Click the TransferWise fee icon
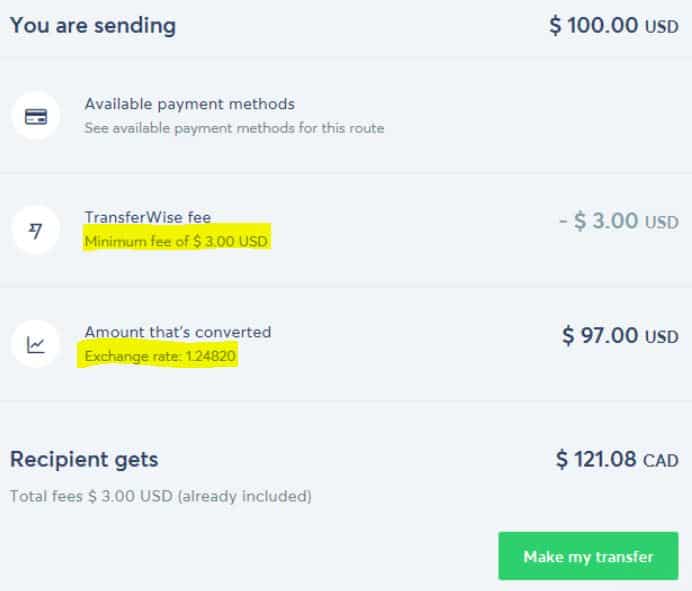The height and width of the screenshot is (591, 692). pyautogui.click(x=36, y=231)
